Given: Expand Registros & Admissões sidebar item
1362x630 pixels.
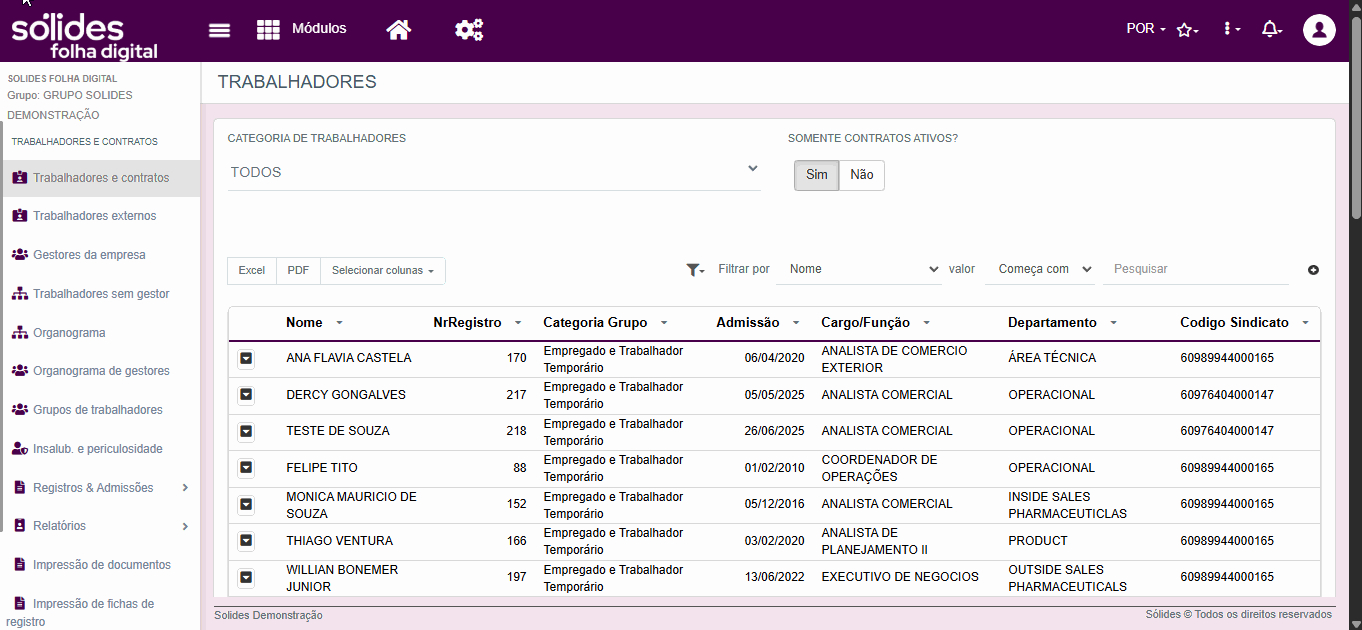Looking at the screenshot, I should coord(100,488).
